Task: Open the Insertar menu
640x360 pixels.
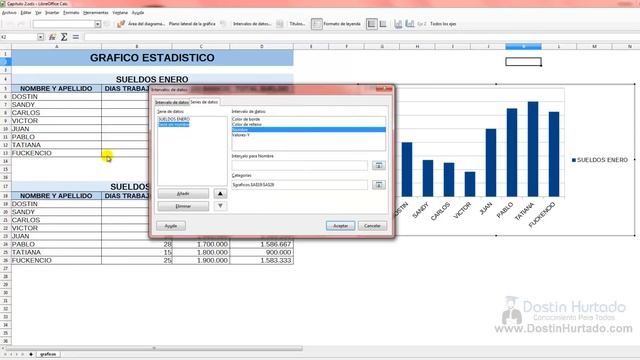Action: (52, 13)
